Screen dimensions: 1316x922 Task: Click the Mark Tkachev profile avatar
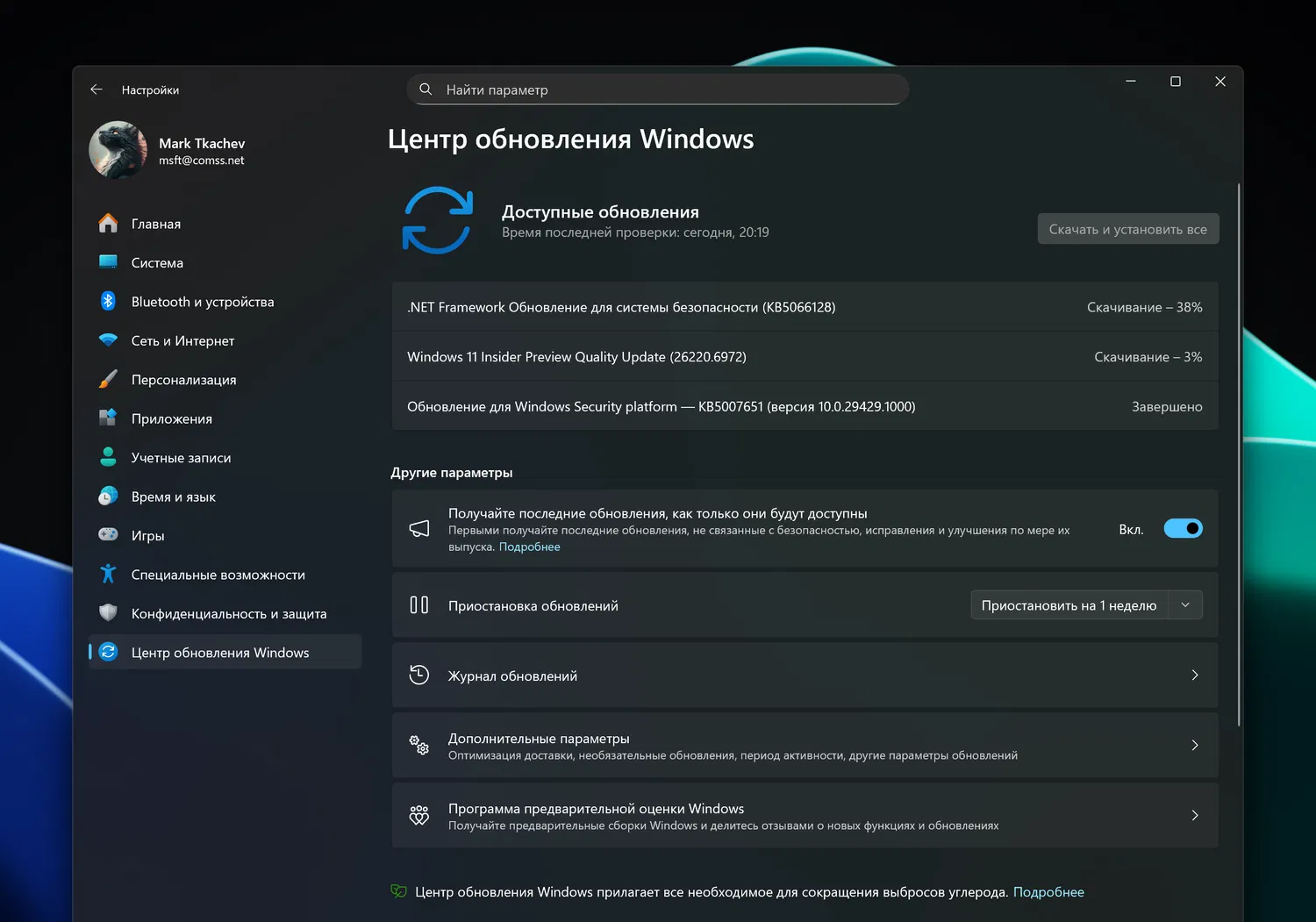pyautogui.click(x=118, y=150)
